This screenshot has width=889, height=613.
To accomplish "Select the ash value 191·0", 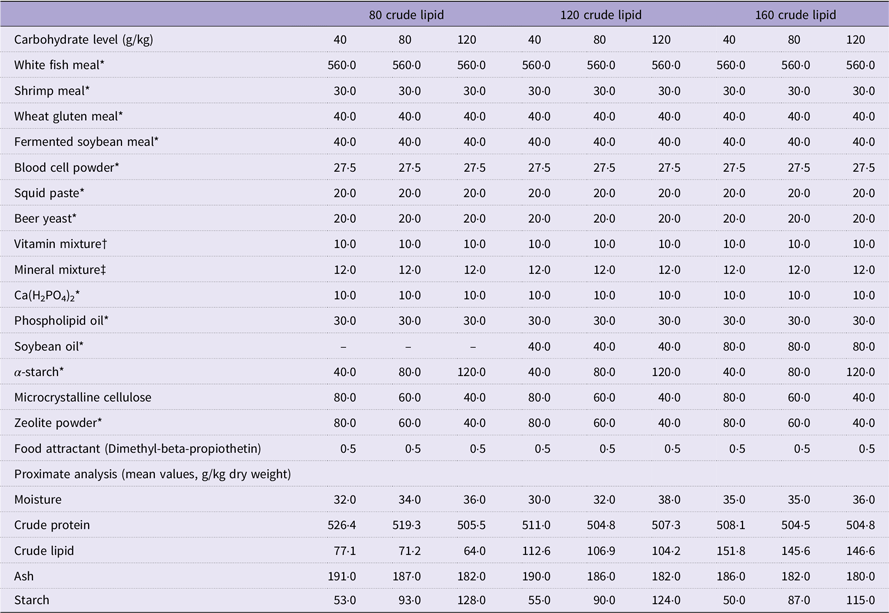I will tap(344, 576).
